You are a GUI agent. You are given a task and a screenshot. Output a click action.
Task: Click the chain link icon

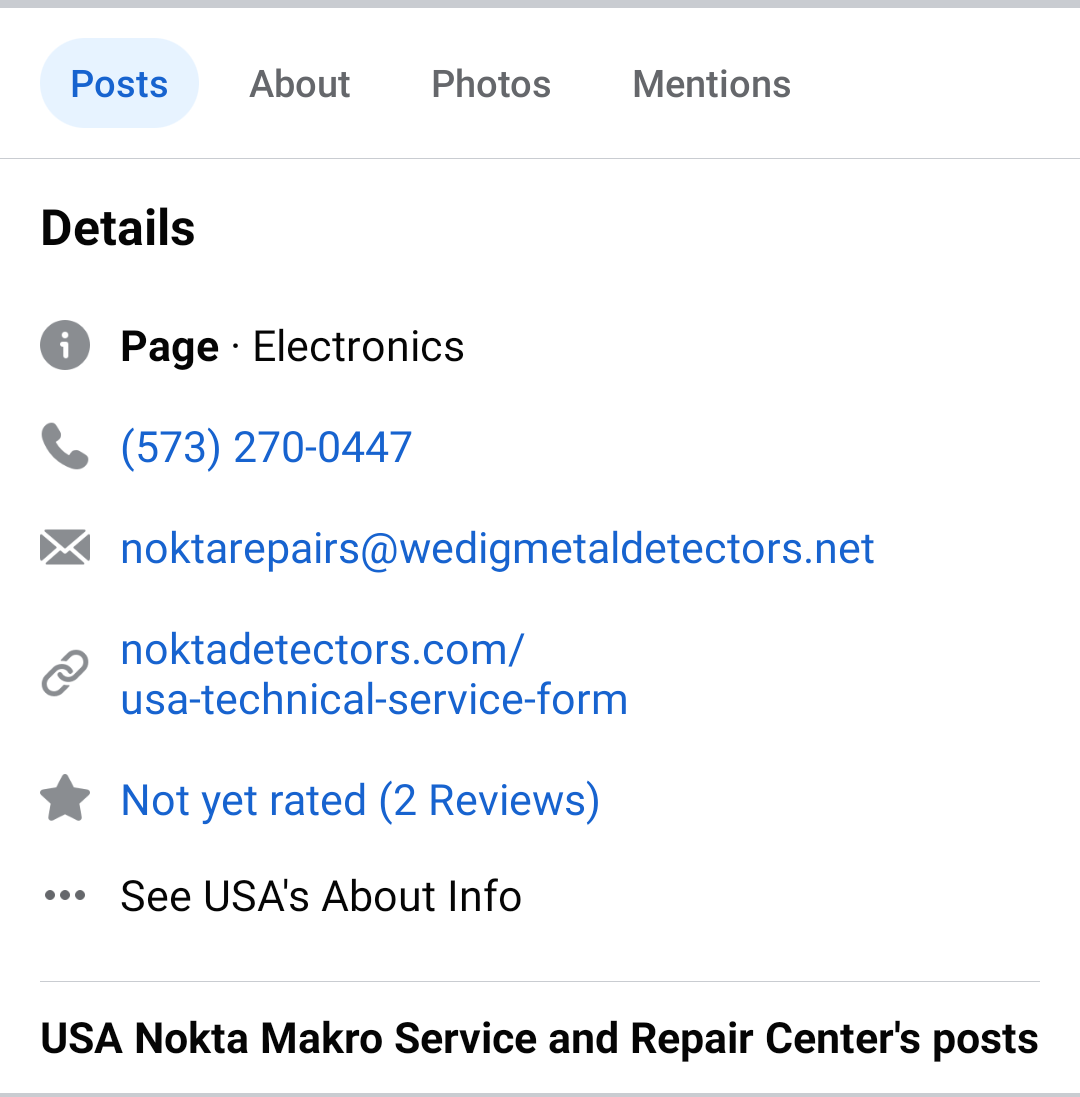click(65, 673)
